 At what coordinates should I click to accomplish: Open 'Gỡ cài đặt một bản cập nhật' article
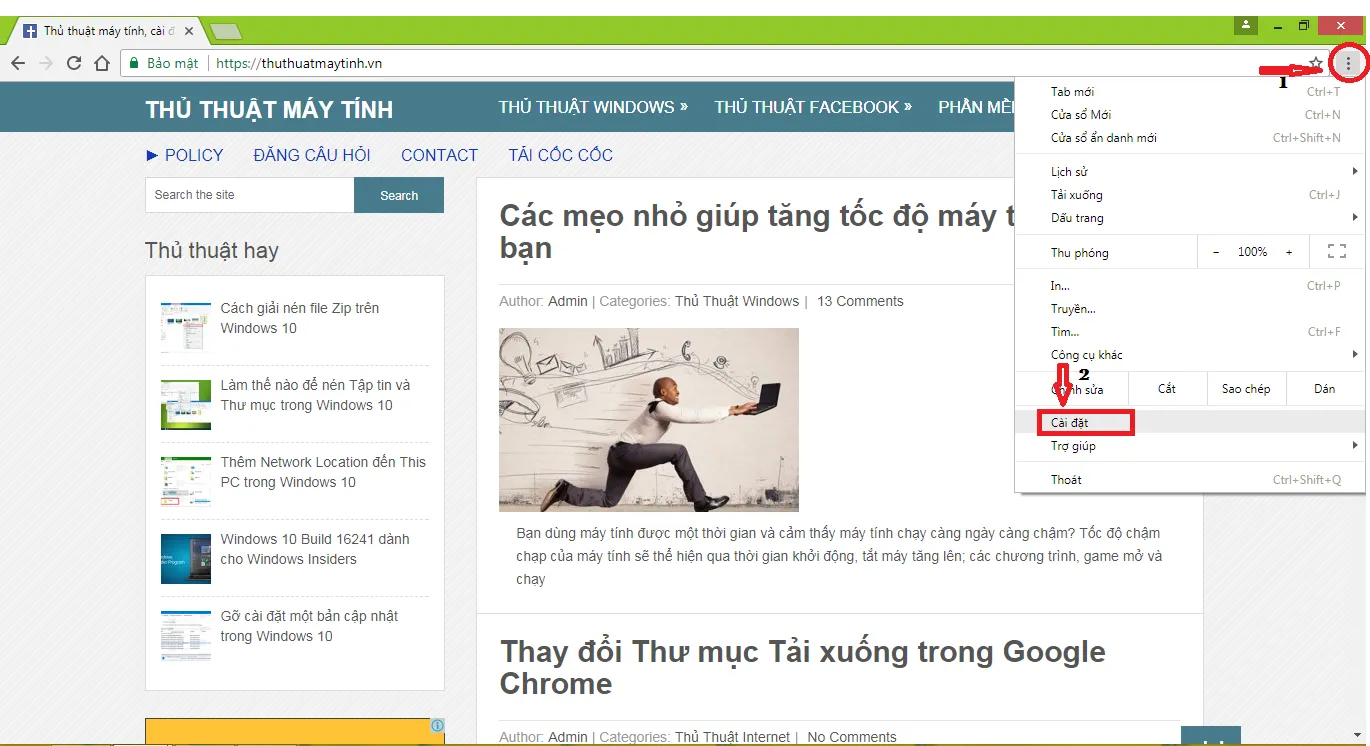click(x=309, y=626)
